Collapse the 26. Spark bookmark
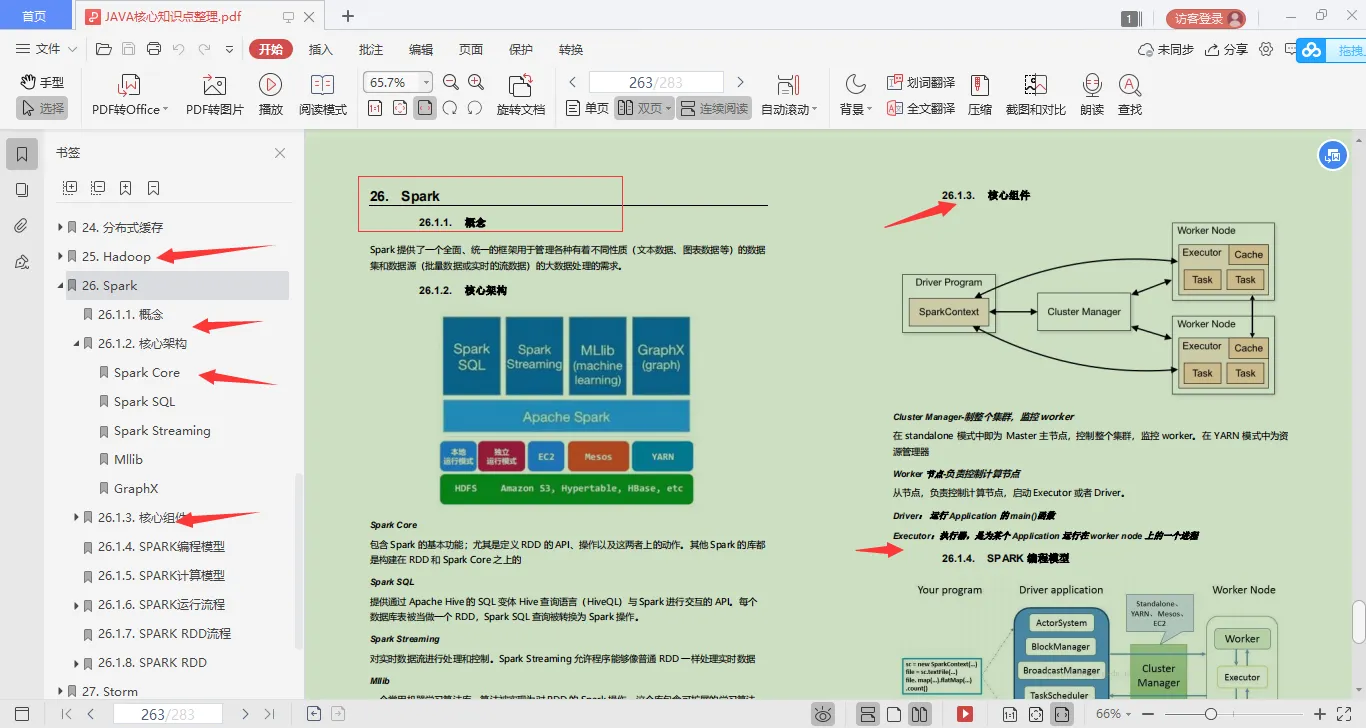Viewport: 1366px width, 728px height. (x=61, y=286)
